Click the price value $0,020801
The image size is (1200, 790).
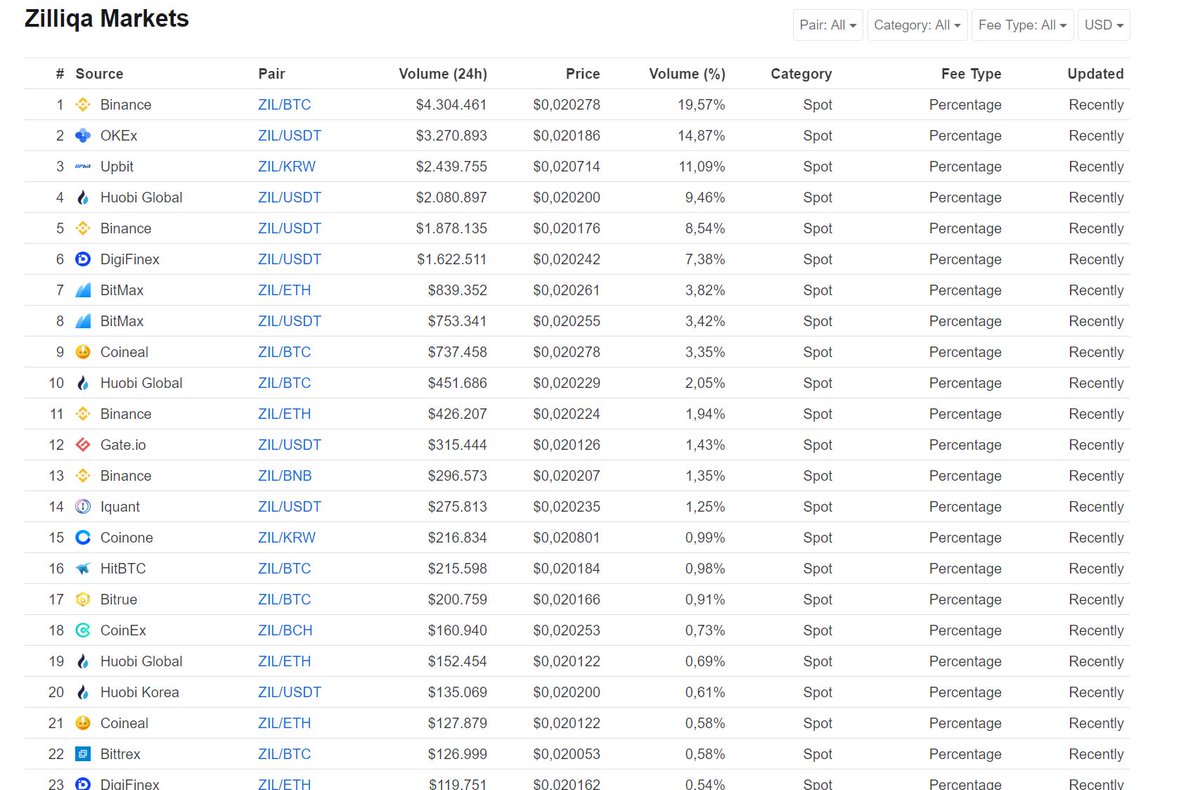567,539
